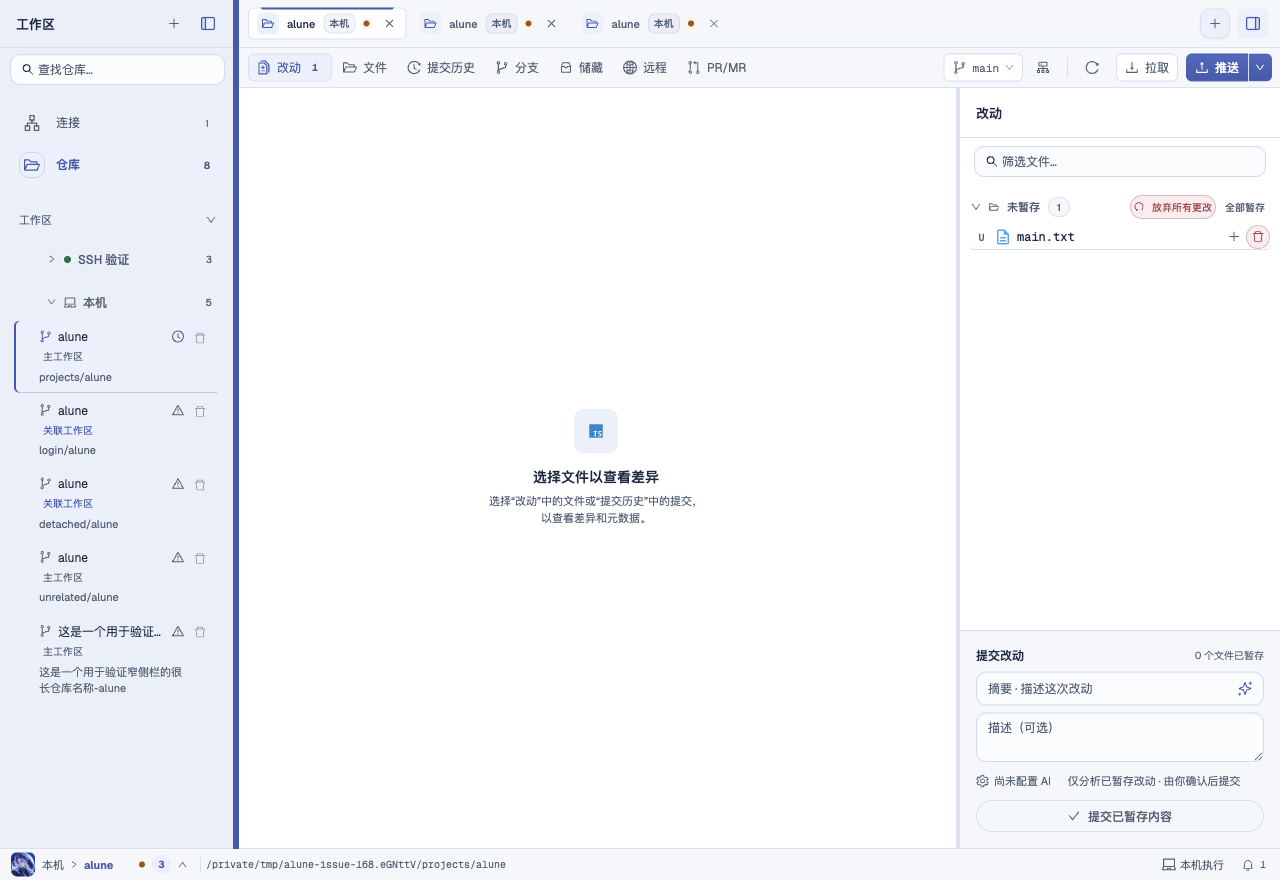
Task: Click 全部暂存 to stage all files
Action: pyautogui.click(x=1245, y=207)
